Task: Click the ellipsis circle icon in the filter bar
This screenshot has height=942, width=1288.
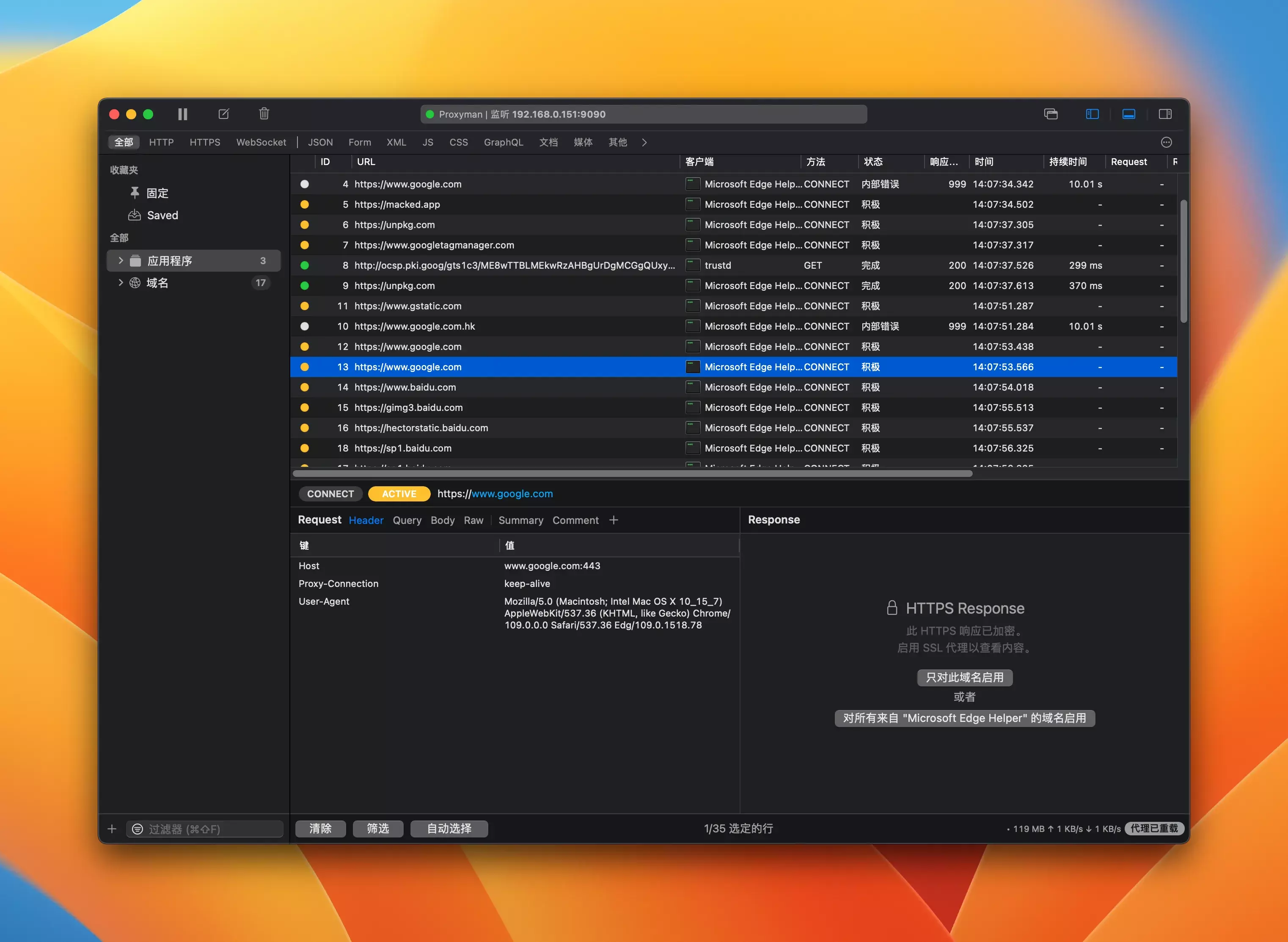Action: pyautogui.click(x=1166, y=143)
